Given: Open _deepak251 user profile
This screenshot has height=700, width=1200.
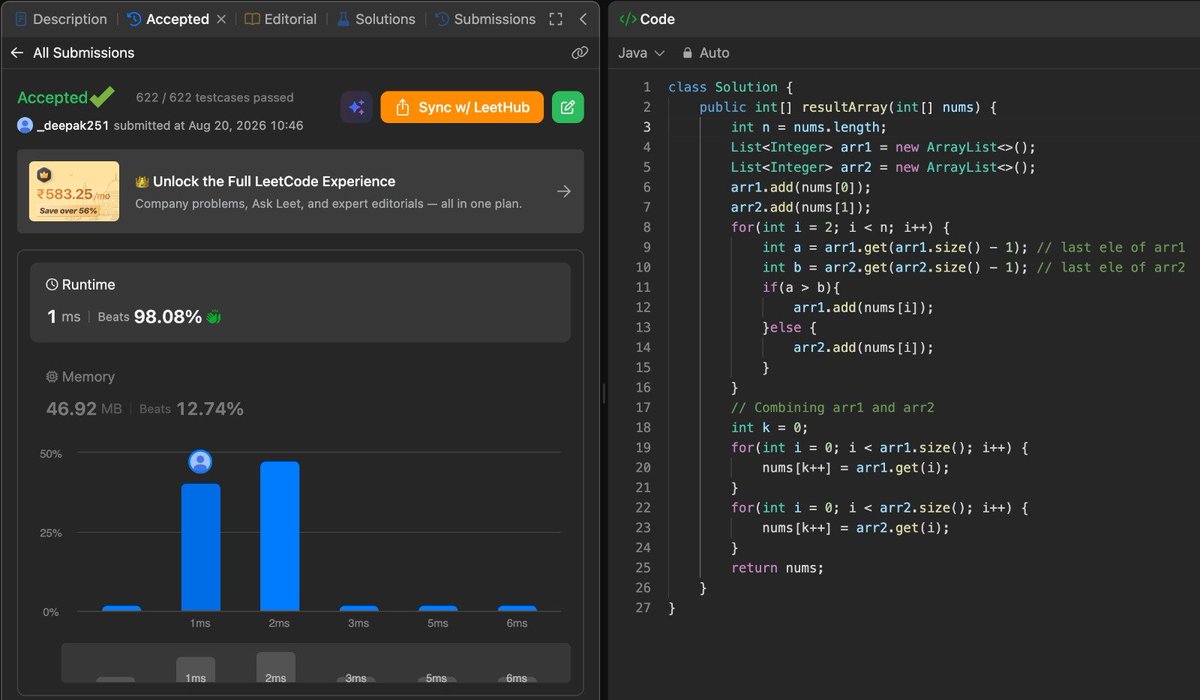Looking at the screenshot, I should 73,126.
